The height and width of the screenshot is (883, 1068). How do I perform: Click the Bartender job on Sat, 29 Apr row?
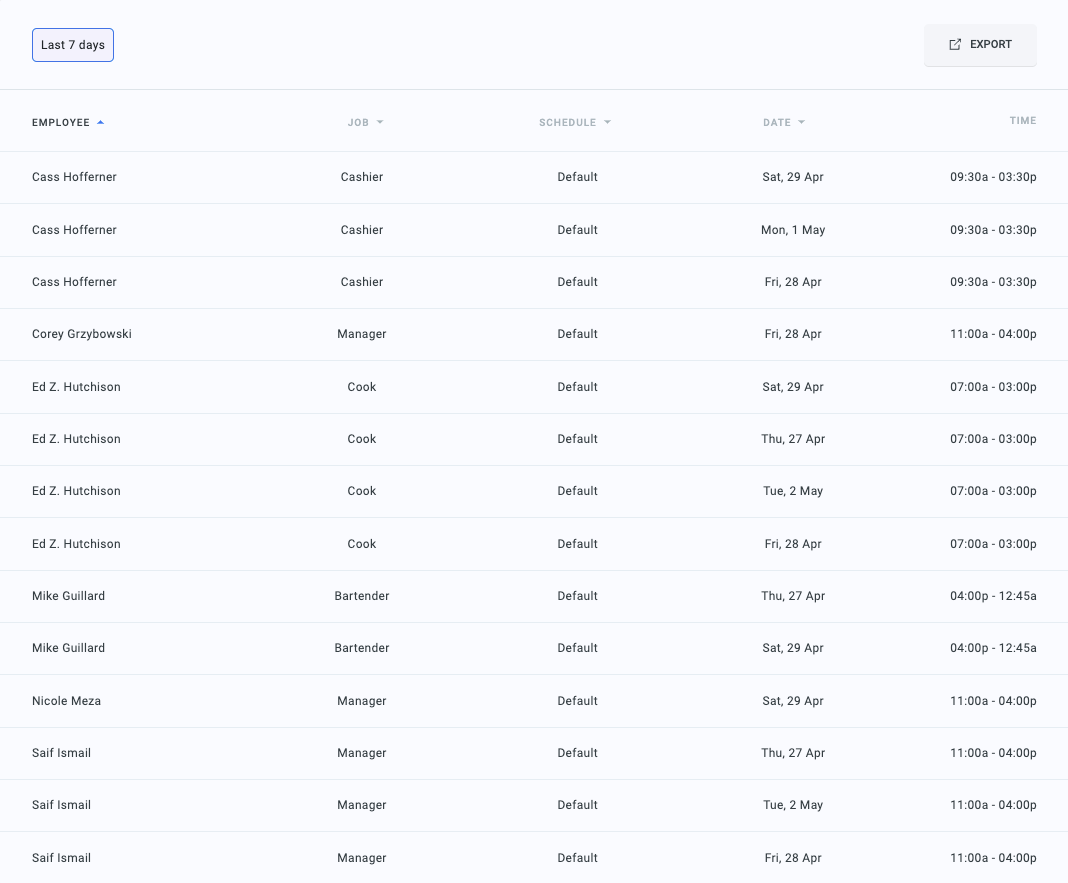[362, 648]
